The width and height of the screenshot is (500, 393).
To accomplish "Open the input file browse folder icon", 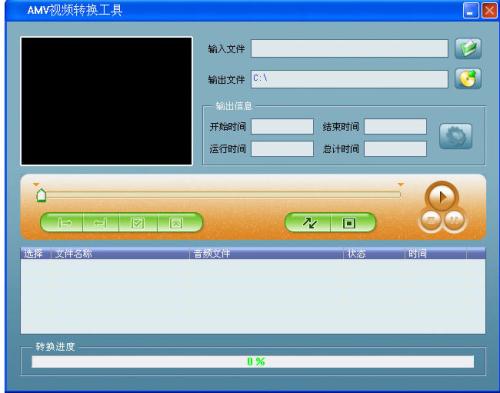I will click(x=468, y=48).
